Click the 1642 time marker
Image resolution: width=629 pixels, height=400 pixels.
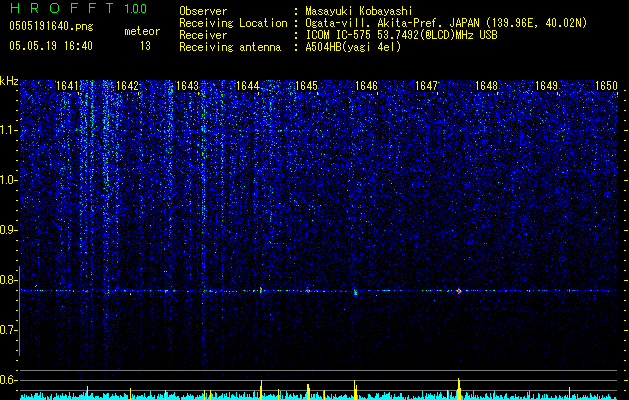click(x=127, y=86)
